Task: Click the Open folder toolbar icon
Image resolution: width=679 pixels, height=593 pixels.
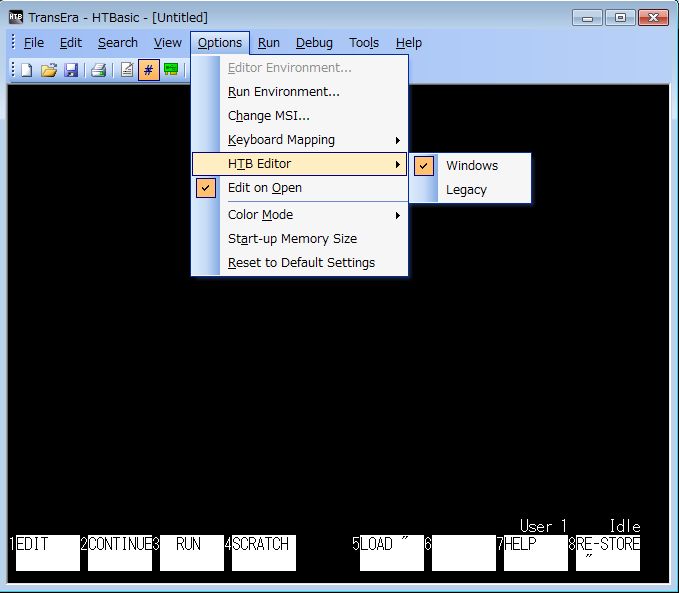Action: click(49, 70)
